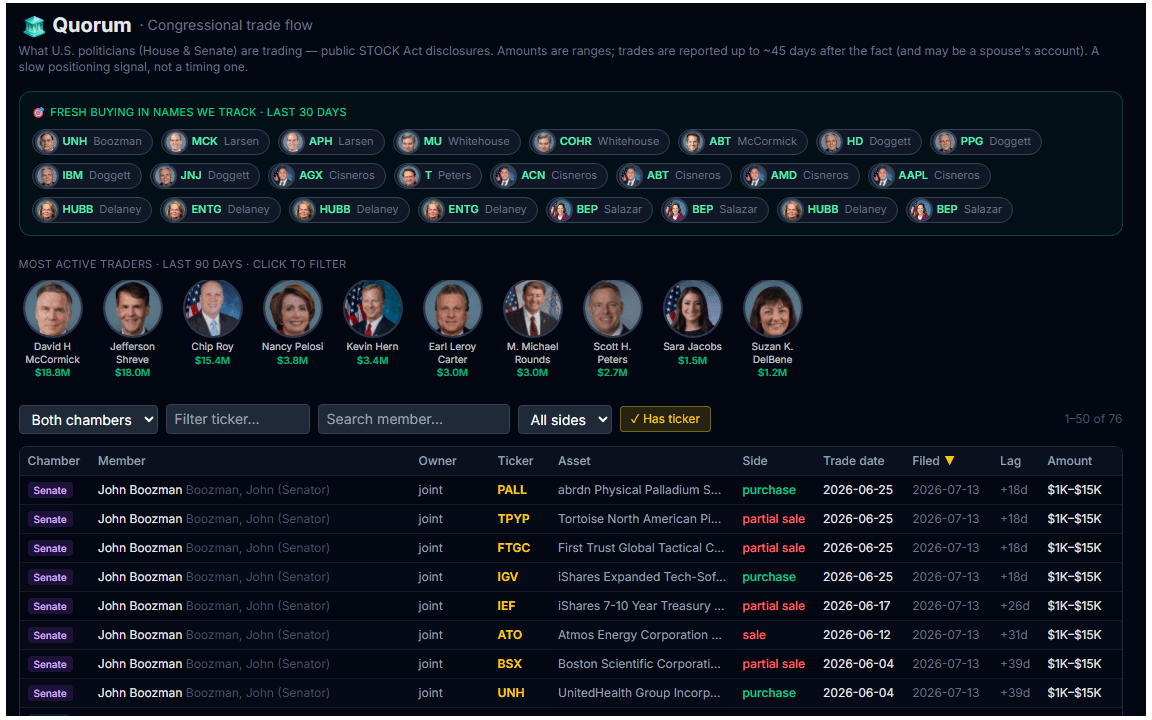Focus the Search member input field

(414, 419)
